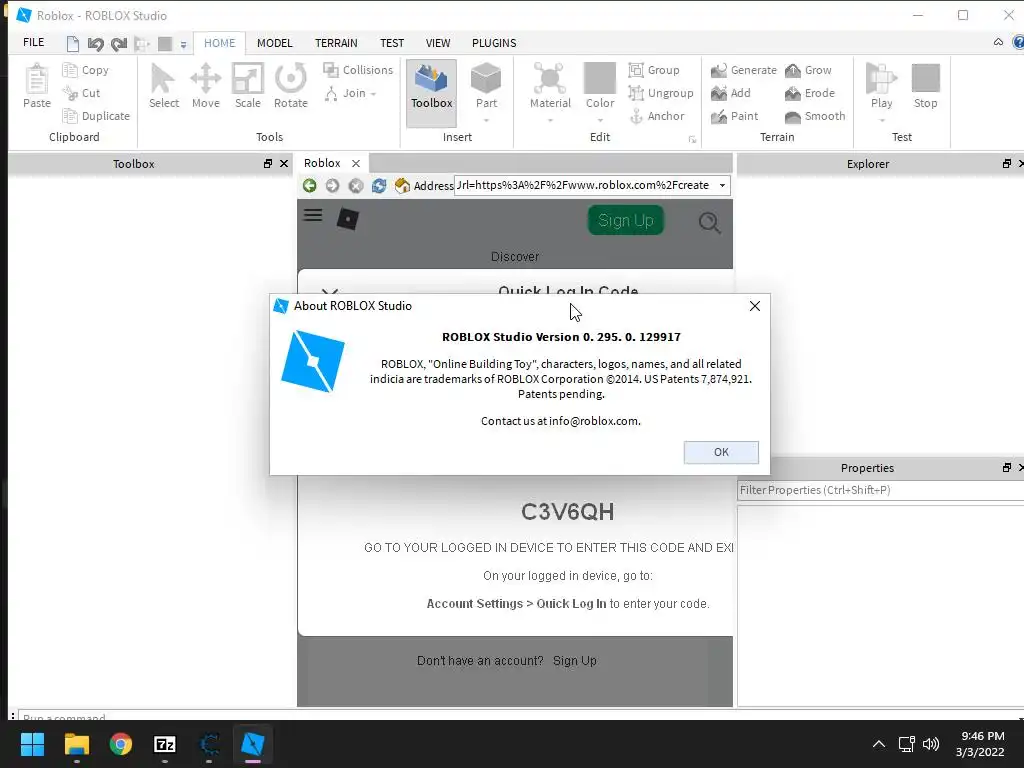Click the browser Home icon
Image resolution: width=1024 pixels, height=768 pixels.
(x=402, y=185)
